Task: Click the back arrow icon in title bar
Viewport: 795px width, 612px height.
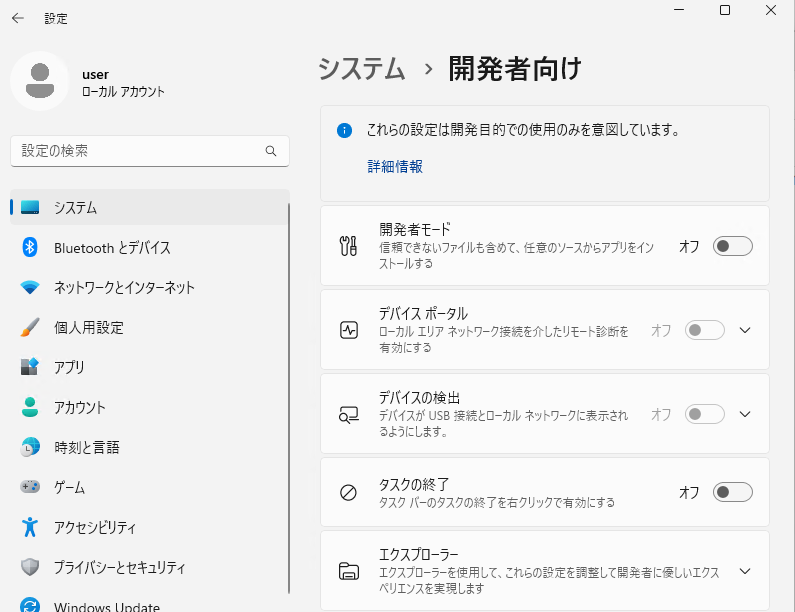Action: point(17,18)
